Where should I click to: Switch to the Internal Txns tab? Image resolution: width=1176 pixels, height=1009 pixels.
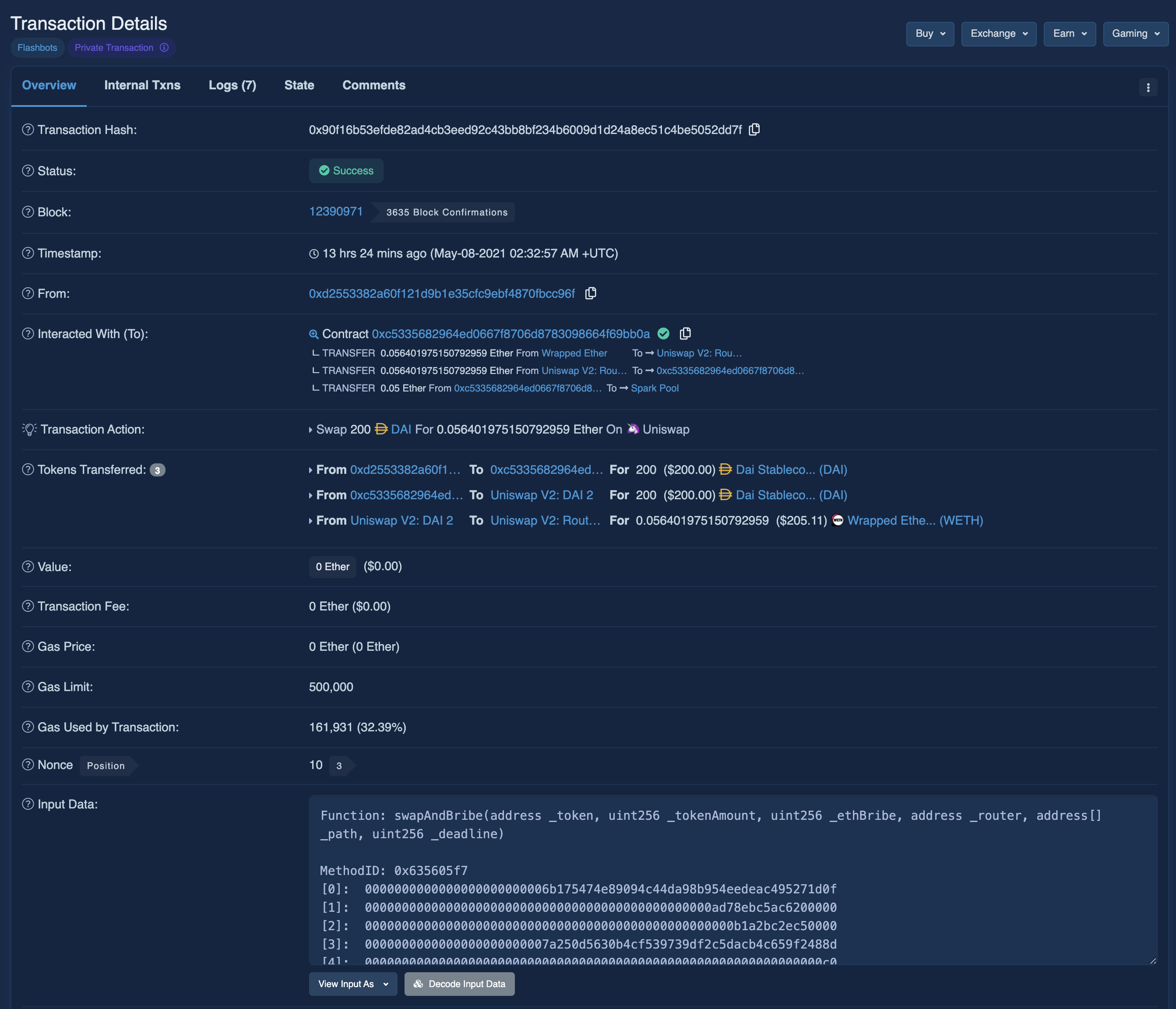point(142,85)
